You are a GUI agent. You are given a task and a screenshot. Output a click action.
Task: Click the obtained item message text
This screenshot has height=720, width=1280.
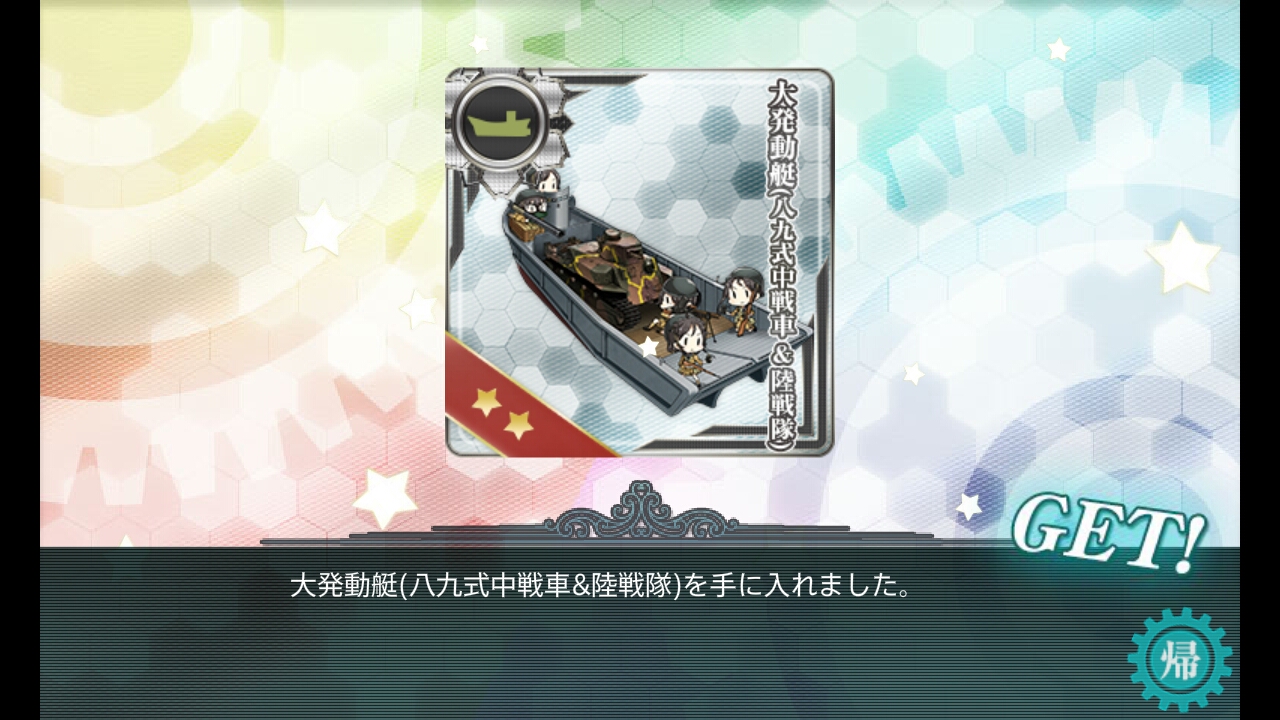coord(600,585)
